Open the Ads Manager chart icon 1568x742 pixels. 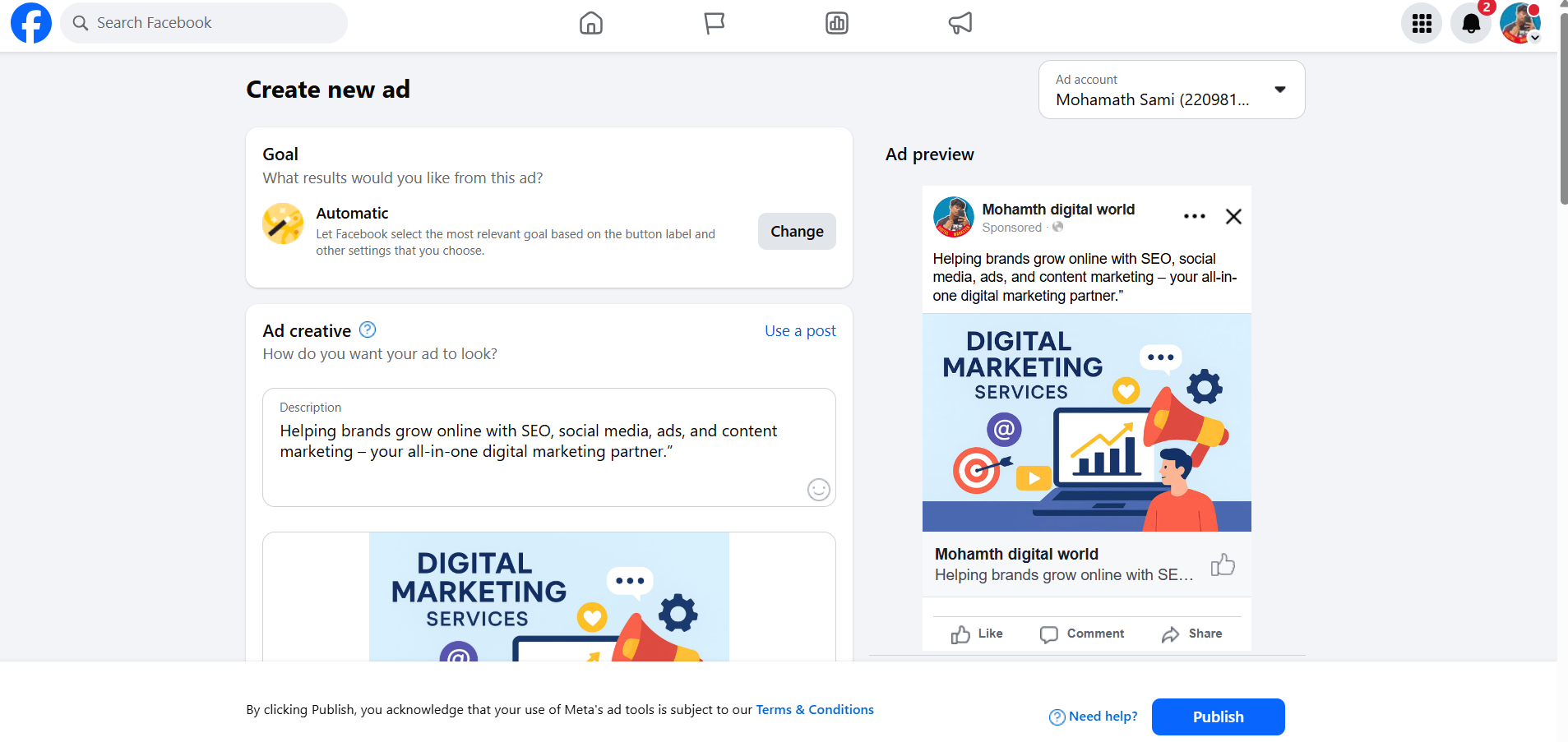pyautogui.click(x=836, y=23)
